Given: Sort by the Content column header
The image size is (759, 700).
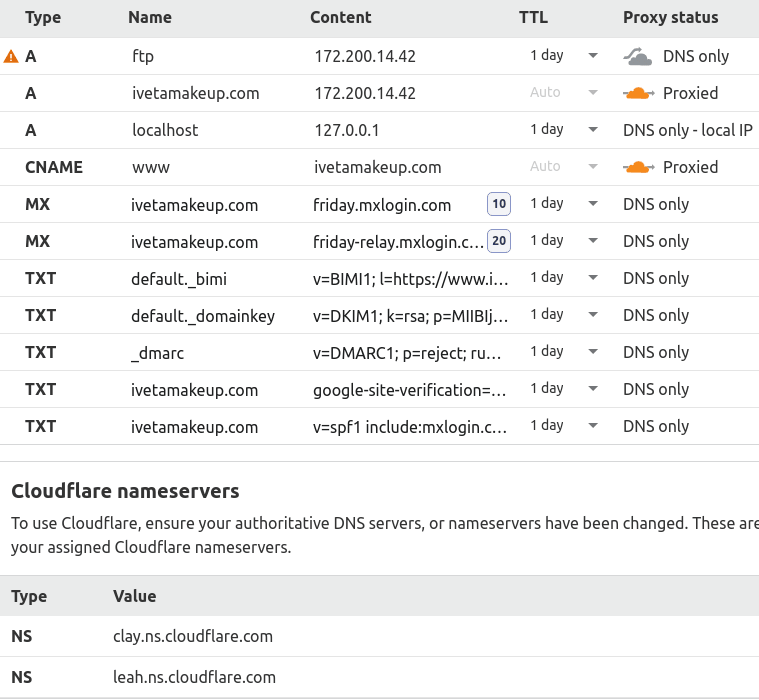Looking at the screenshot, I should 341,17.
